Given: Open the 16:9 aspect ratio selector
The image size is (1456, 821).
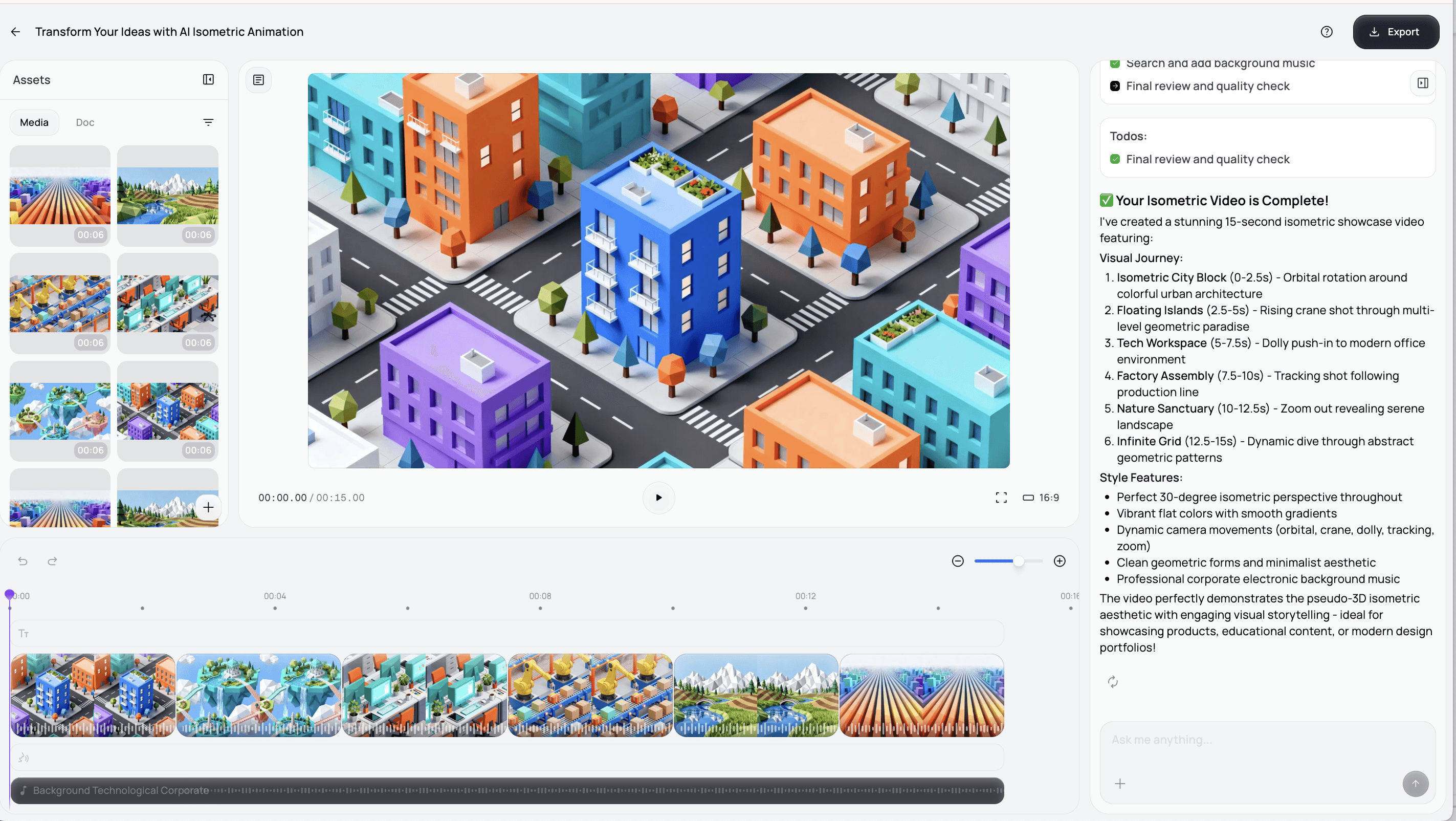Looking at the screenshot, I should tap(1041, 498).
